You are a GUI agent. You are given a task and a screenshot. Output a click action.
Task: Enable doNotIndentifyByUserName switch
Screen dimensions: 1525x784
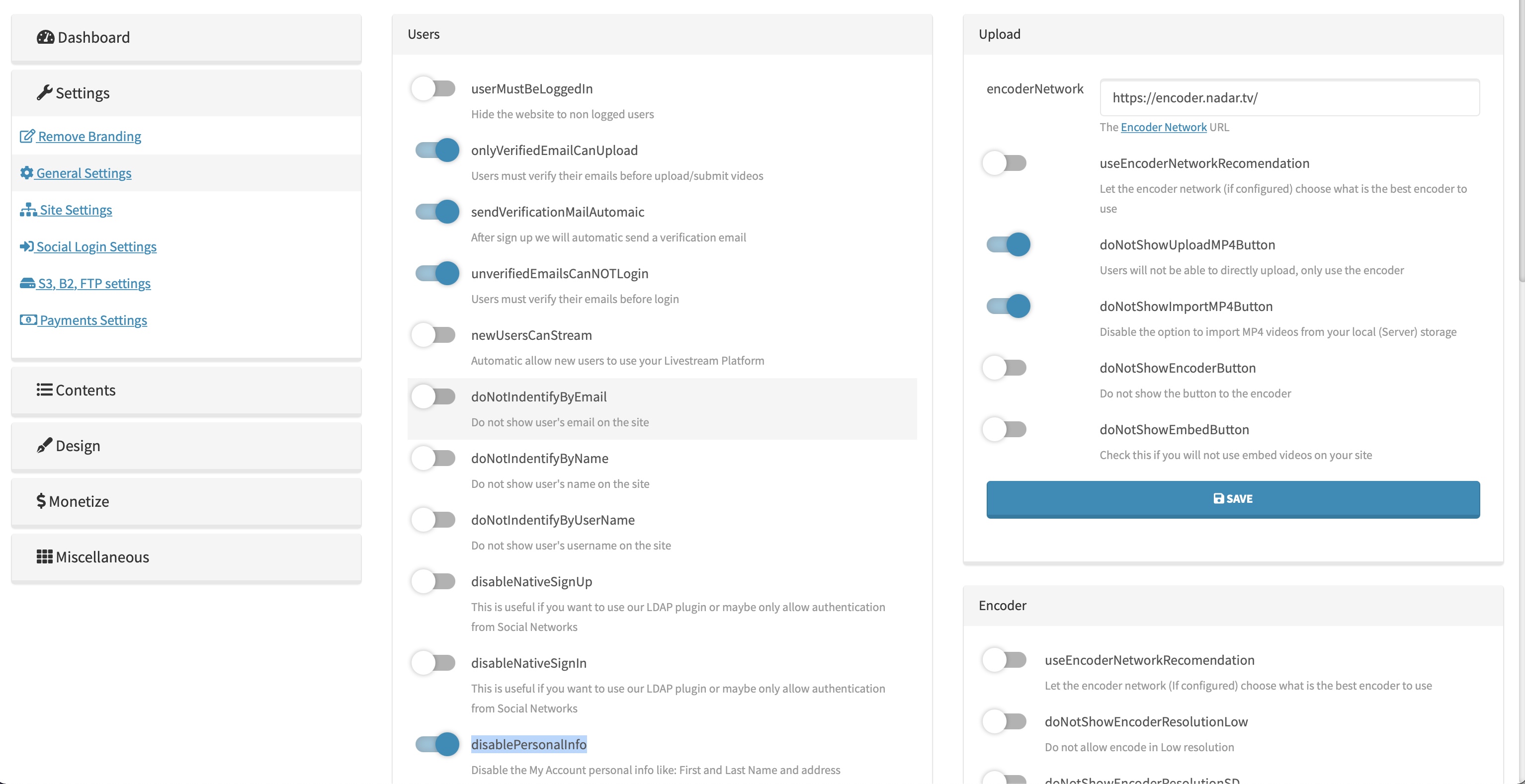coord(434,519)
